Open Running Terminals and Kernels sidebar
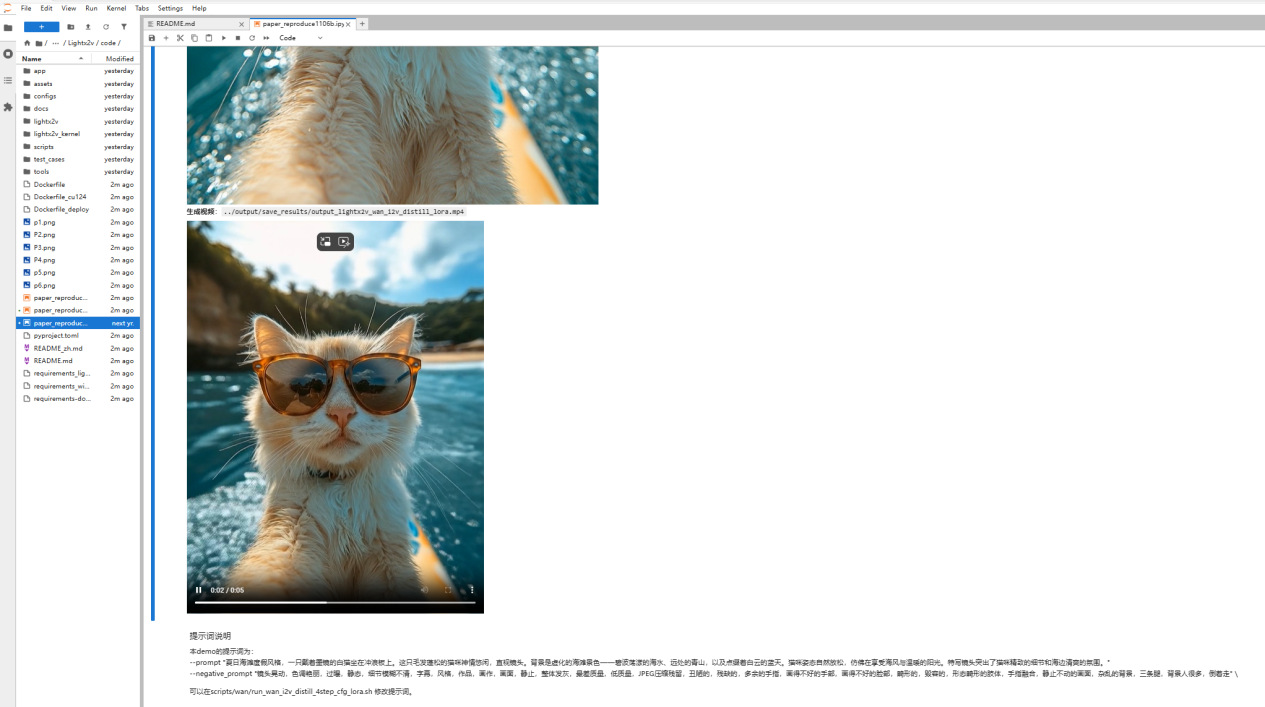Screen dimensions: 1265x707 8,54
